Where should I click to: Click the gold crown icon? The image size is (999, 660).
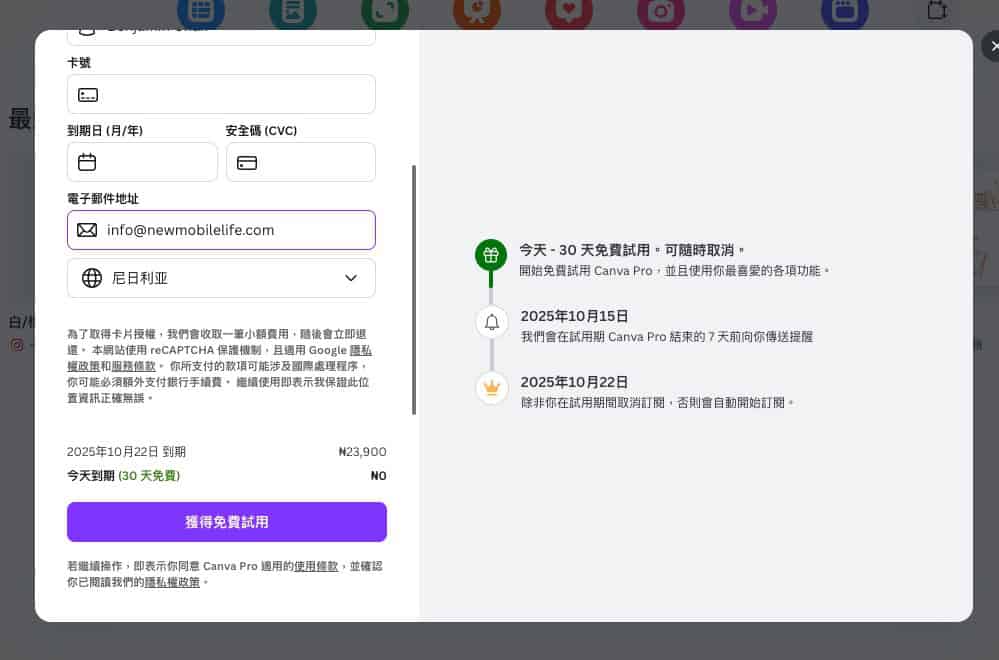click(x=490, y=388)
